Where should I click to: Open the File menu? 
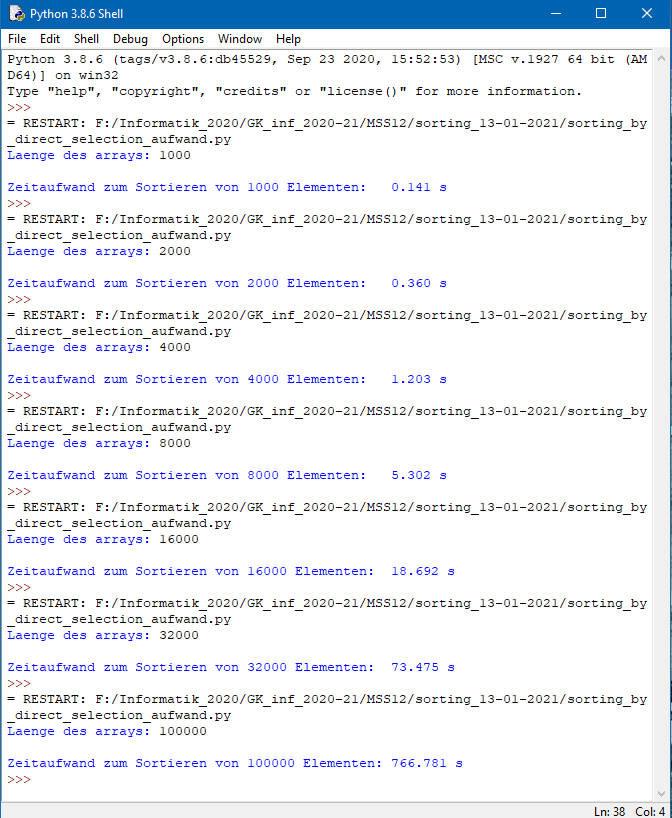coord(17,39)
